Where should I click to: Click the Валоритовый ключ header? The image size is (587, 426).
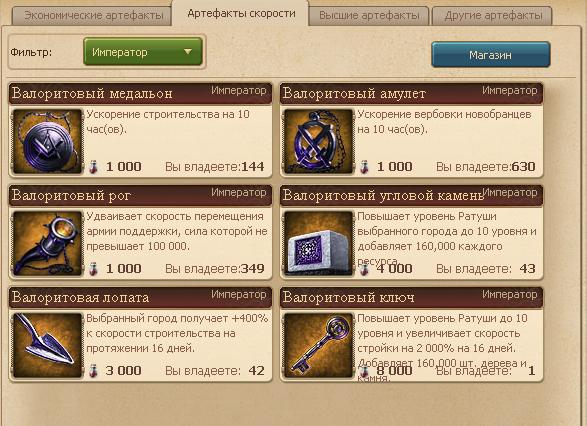(411, 297)
